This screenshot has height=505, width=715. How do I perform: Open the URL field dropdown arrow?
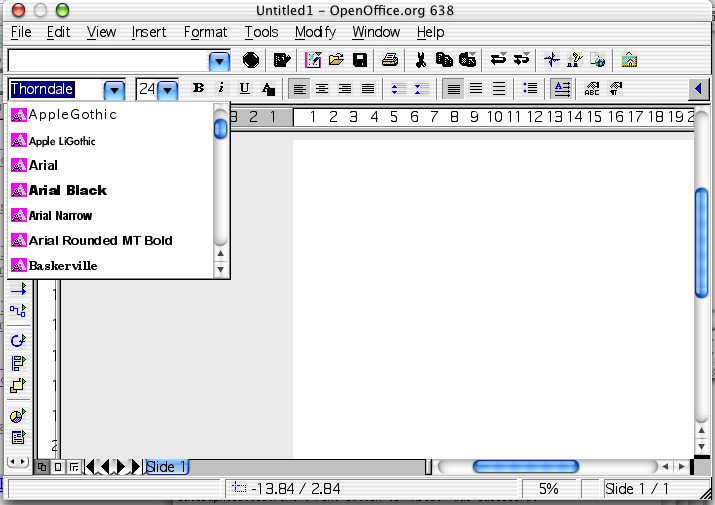tap(219, 61)
